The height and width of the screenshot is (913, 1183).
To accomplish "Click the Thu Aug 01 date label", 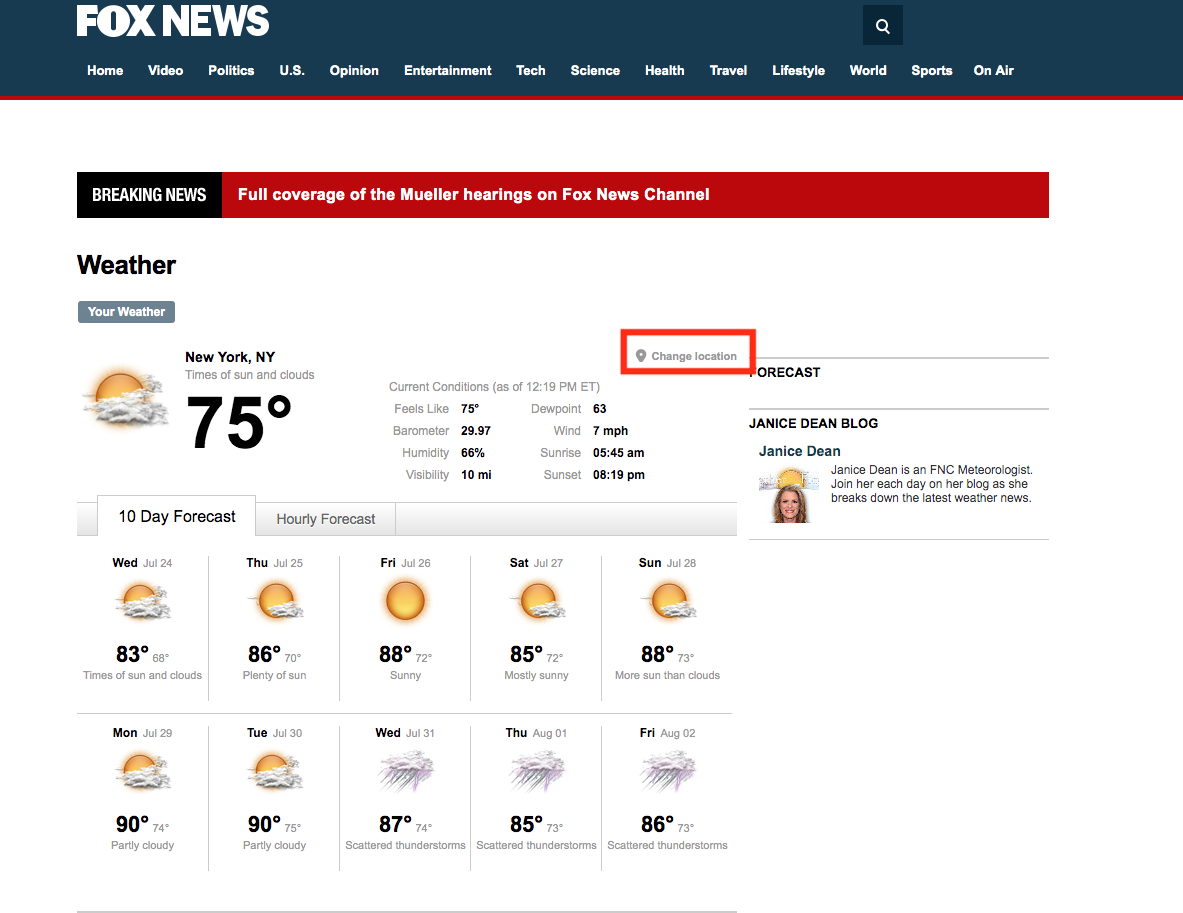I will (x=536, y=733).
